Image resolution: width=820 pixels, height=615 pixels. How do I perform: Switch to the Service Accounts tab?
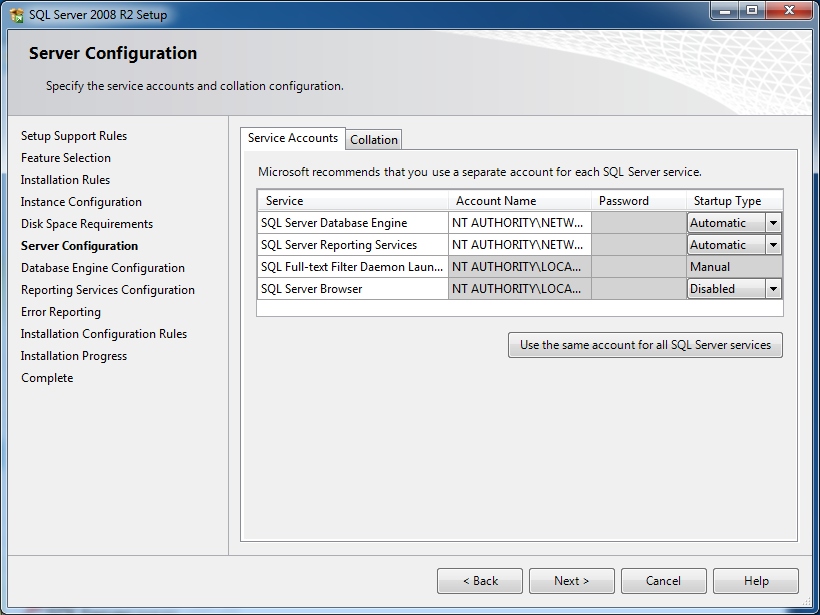(x=292, y=138)
